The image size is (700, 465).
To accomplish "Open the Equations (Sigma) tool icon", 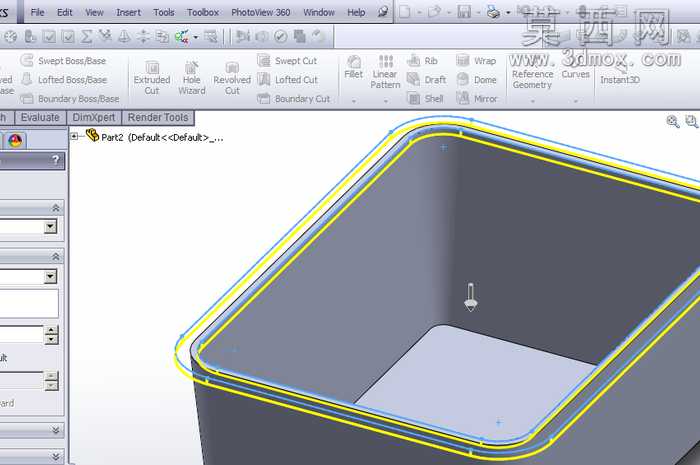I will [86, 37].
